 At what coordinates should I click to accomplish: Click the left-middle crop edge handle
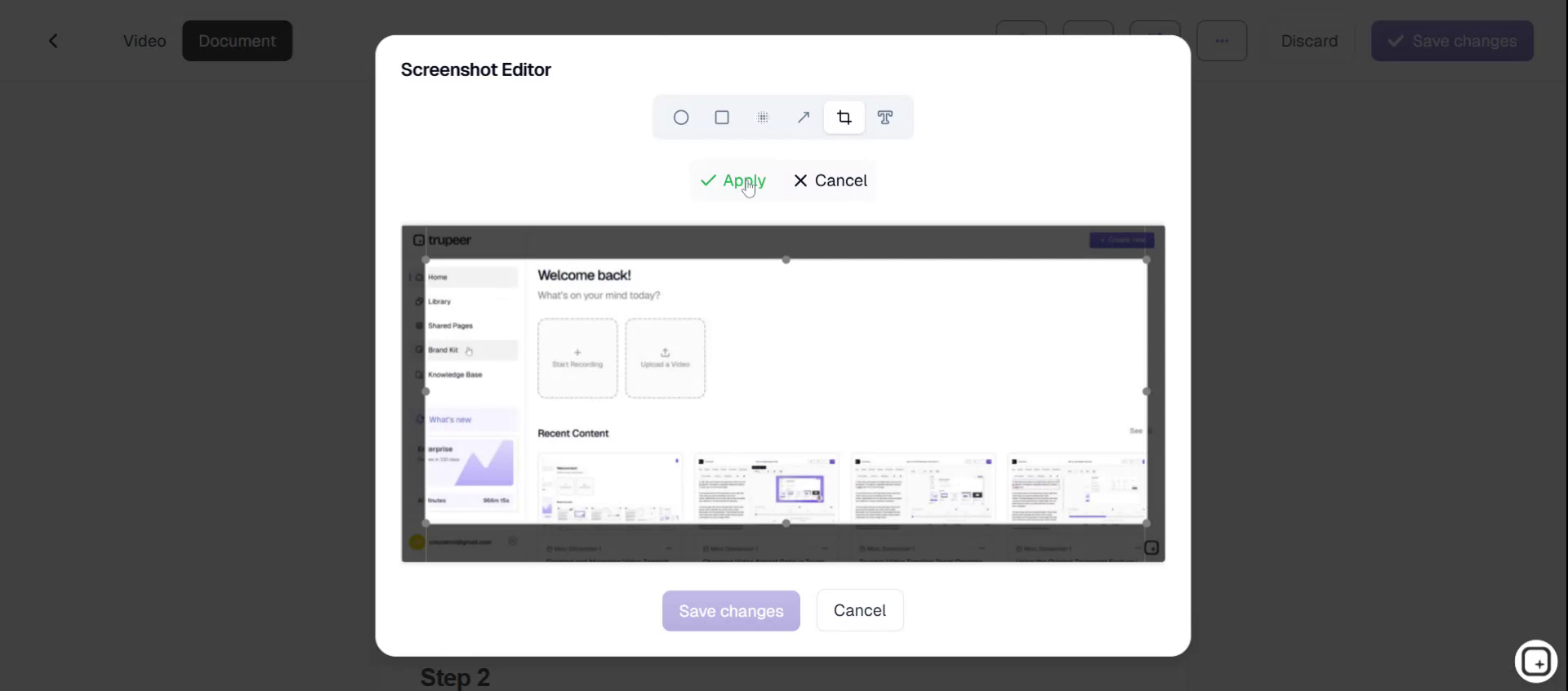coord(425,391)
